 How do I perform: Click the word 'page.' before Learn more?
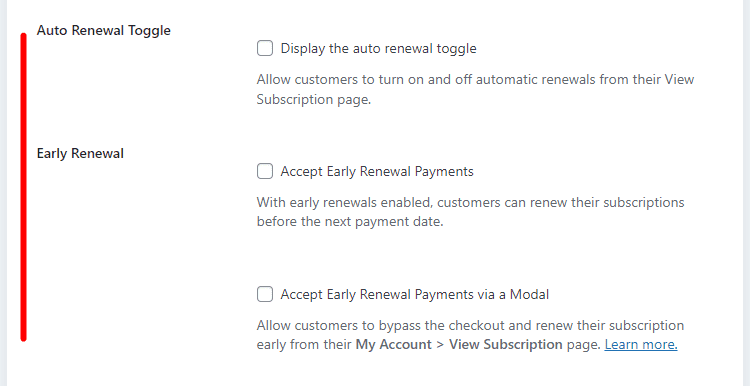pos(584,344)
